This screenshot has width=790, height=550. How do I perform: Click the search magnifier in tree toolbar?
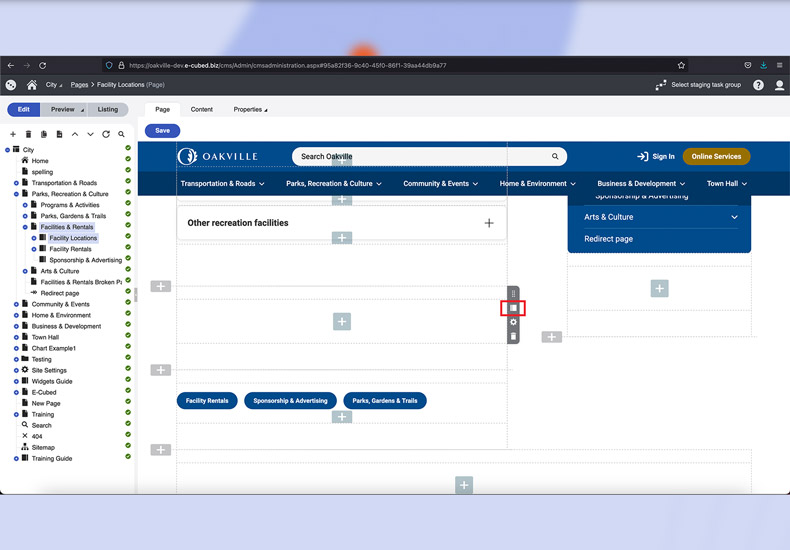point(122,134)
